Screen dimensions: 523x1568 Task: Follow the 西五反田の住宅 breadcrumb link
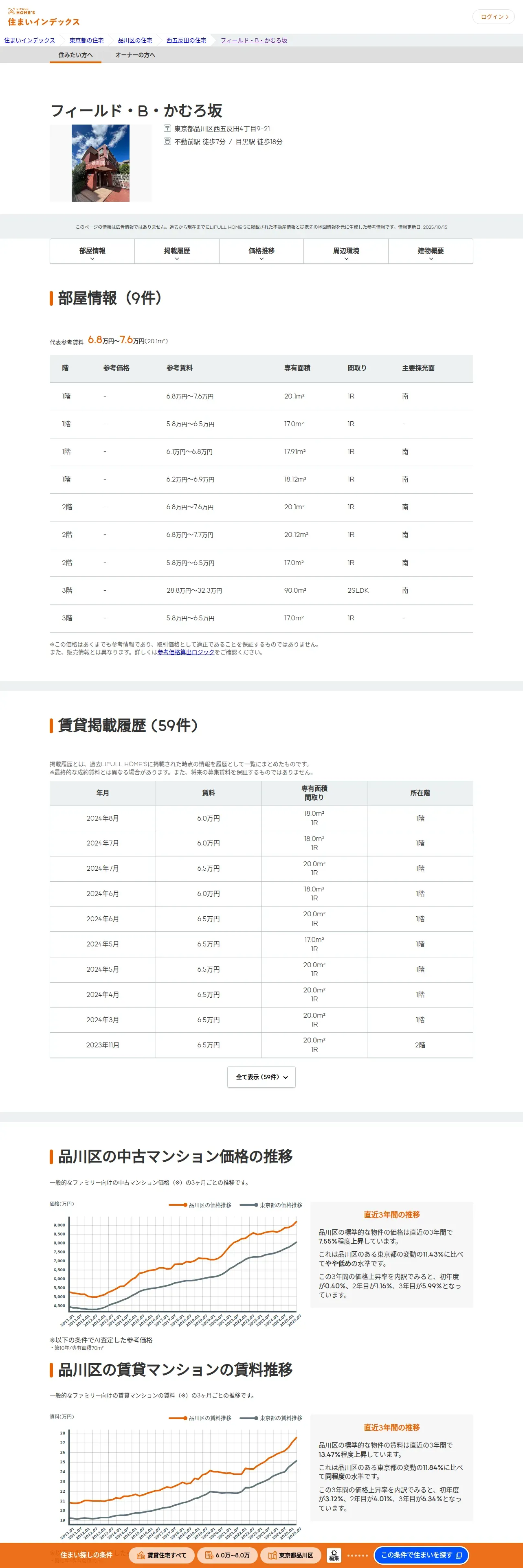(x=186, y=40)
